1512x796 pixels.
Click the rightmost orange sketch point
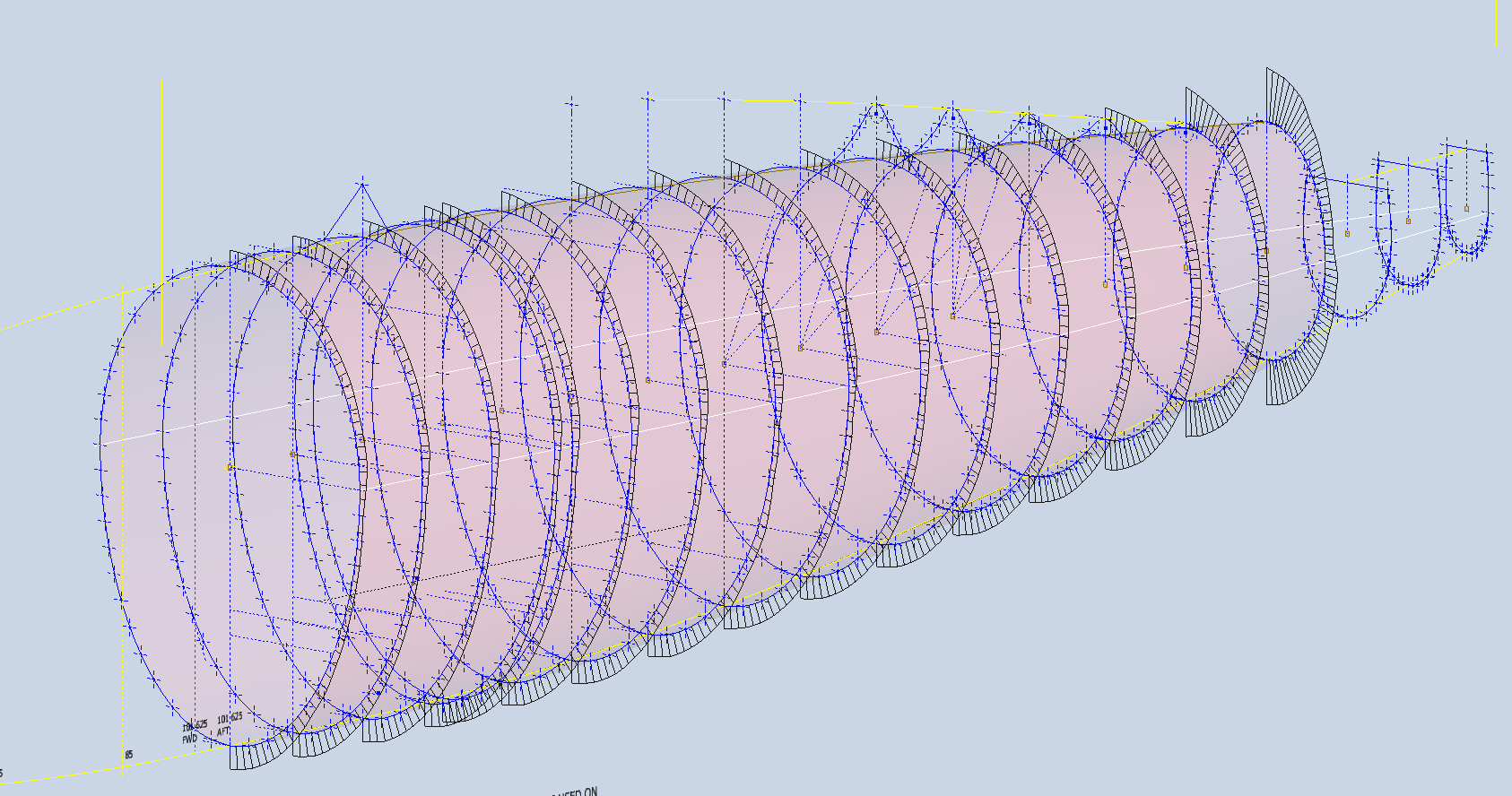pos(1467,208)
